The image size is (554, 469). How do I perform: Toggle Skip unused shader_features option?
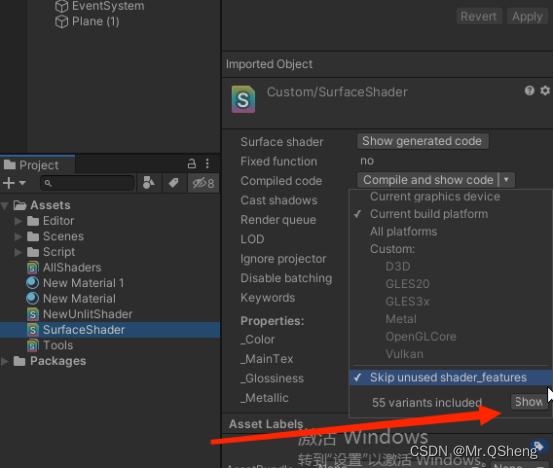pos(450,378)
